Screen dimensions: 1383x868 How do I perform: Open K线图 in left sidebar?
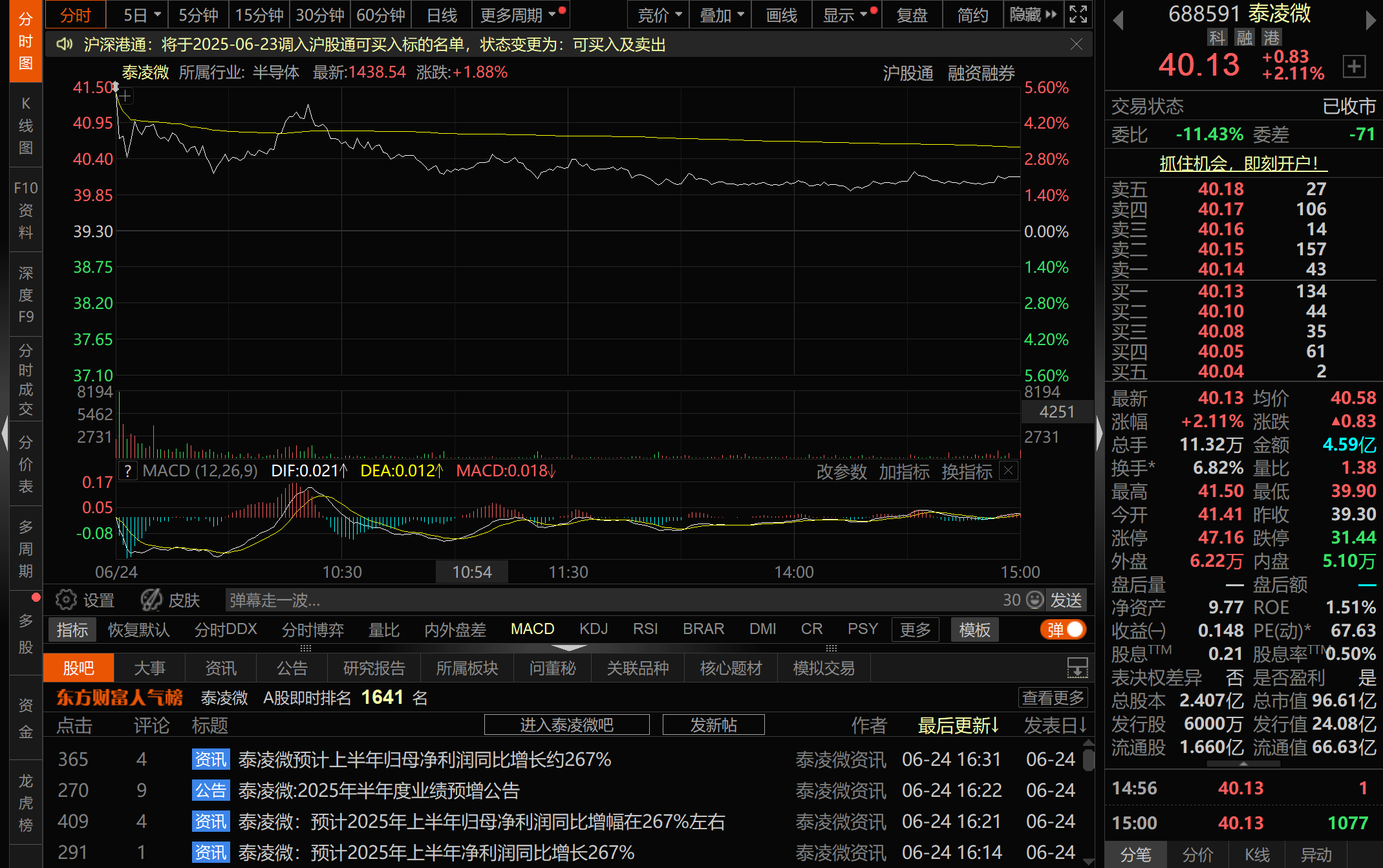coord(26,125)
